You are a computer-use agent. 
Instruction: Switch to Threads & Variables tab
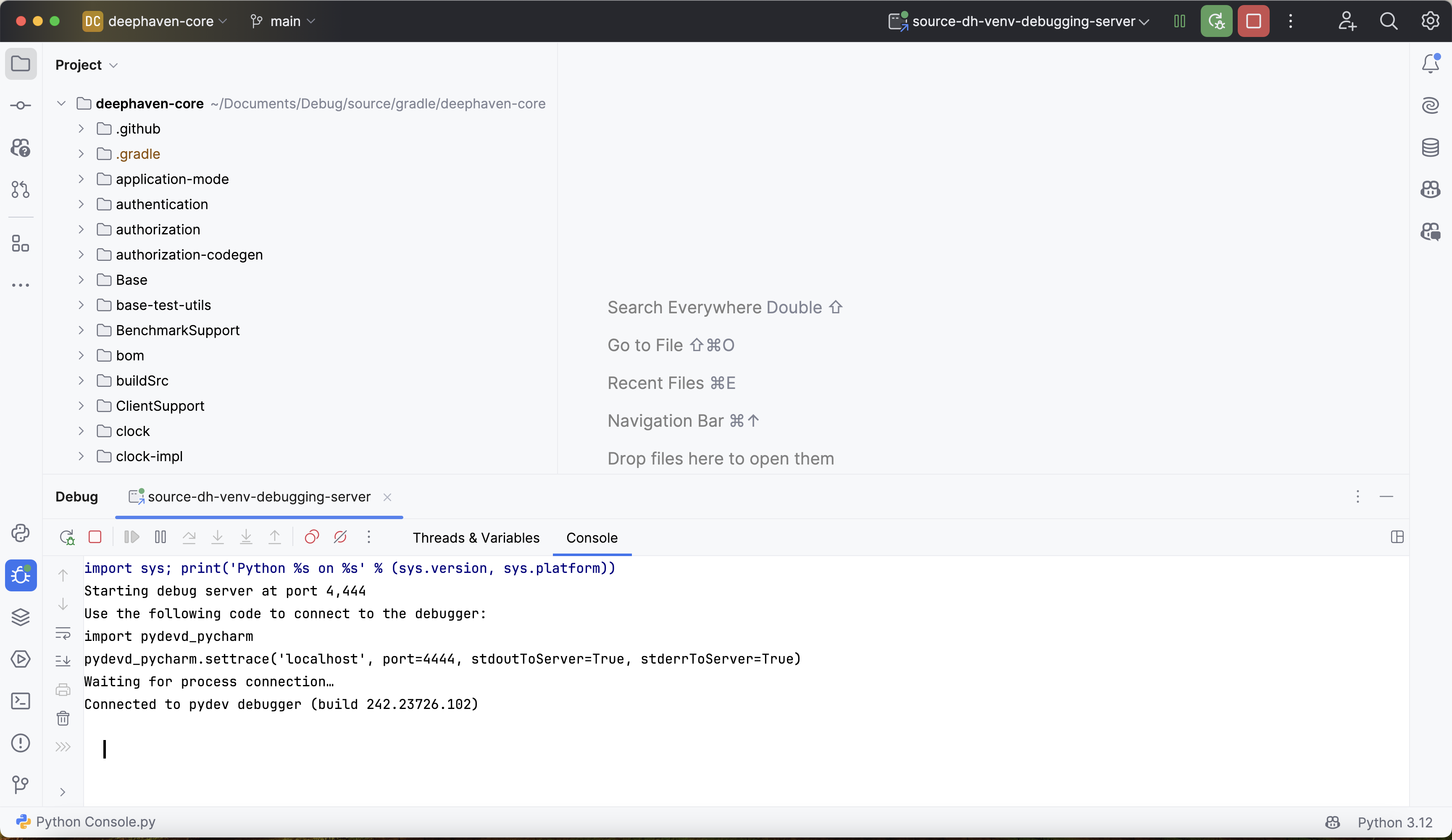(x=476, y=538)
